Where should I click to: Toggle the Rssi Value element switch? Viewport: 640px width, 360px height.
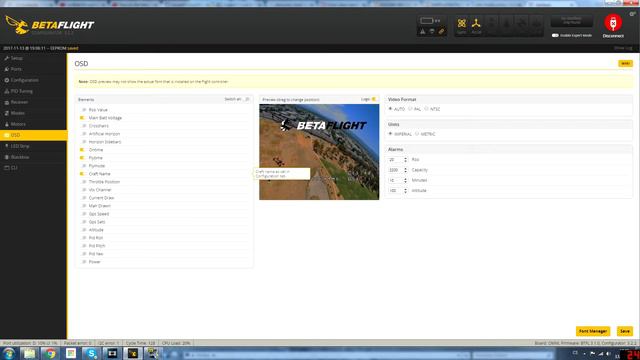(83, 110)
